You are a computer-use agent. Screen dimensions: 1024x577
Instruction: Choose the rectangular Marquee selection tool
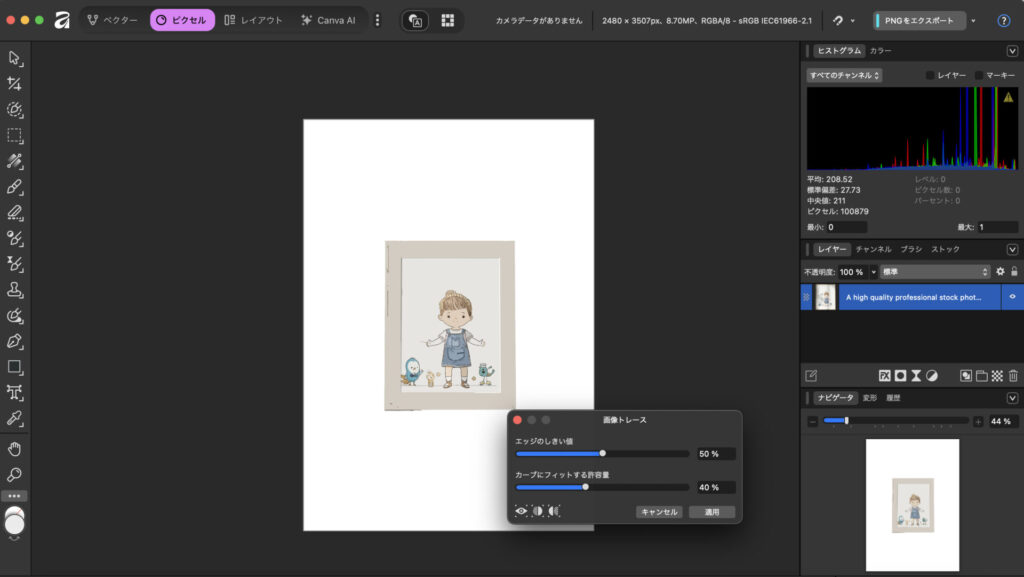(15, 135)
